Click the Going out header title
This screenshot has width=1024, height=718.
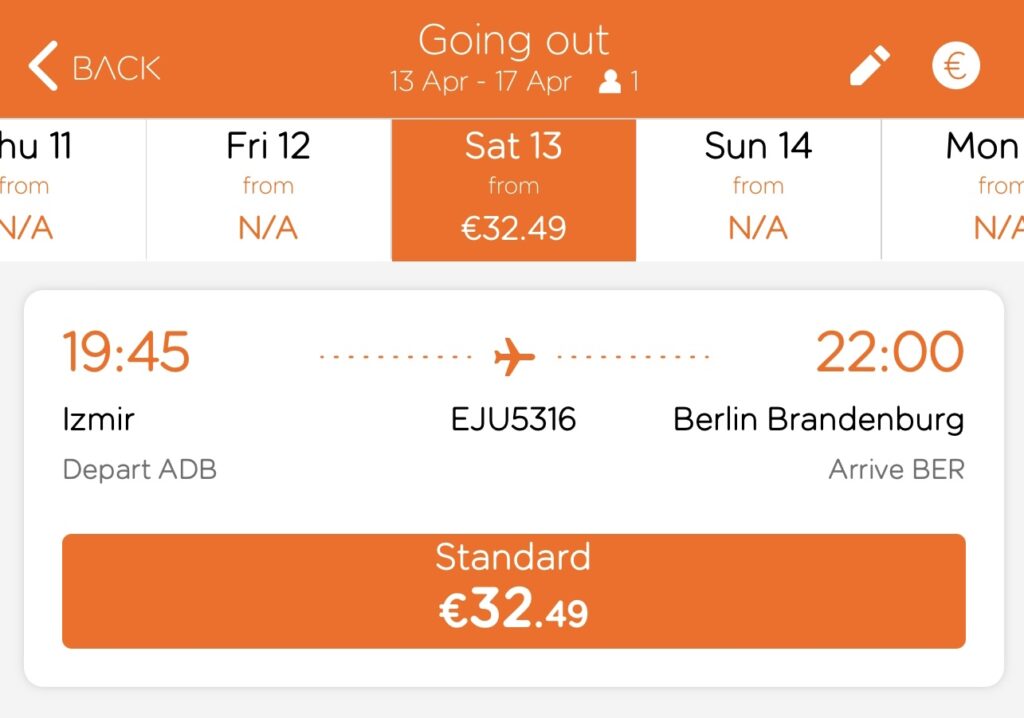coord(512,40)
